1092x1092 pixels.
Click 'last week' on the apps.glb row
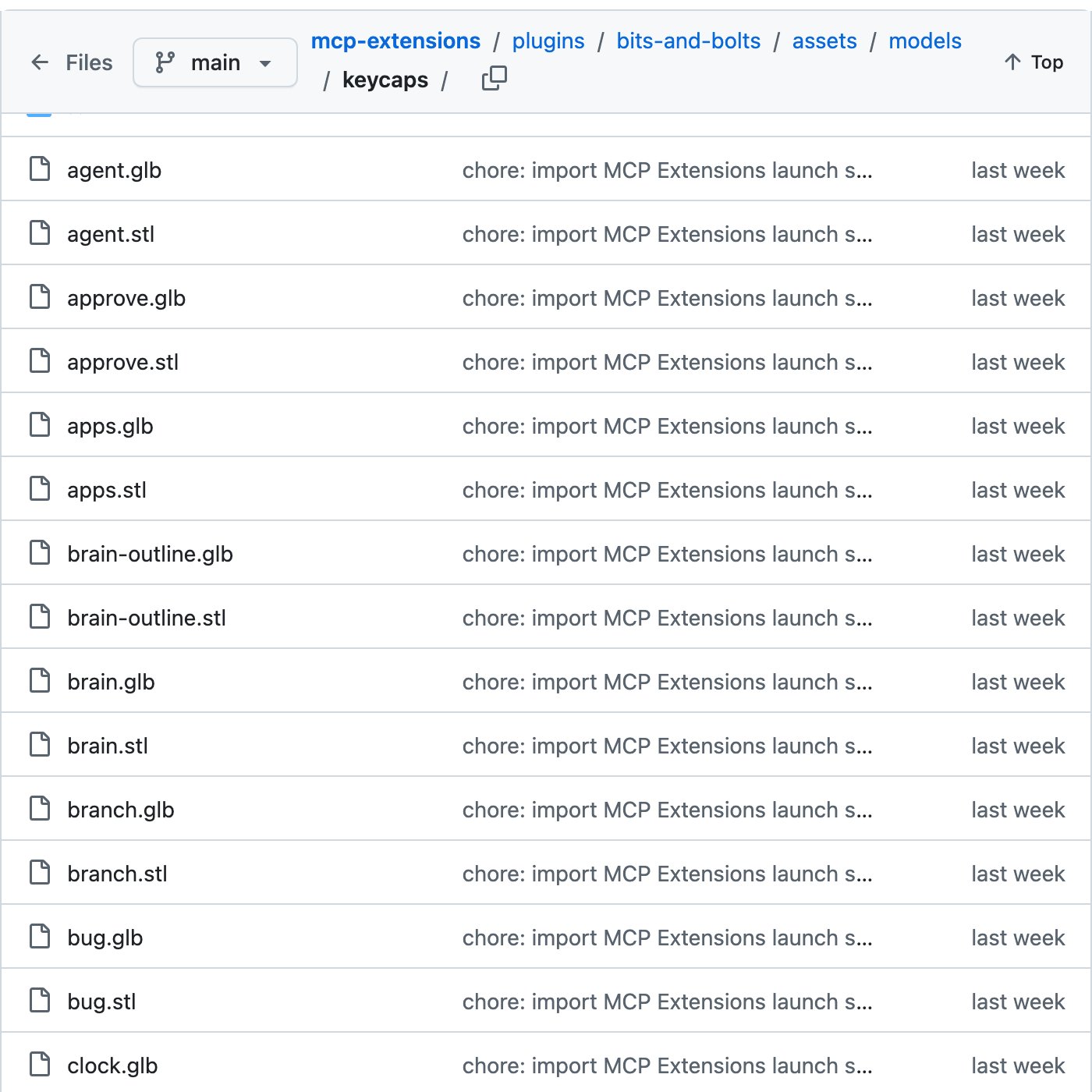coord(1018,426)
